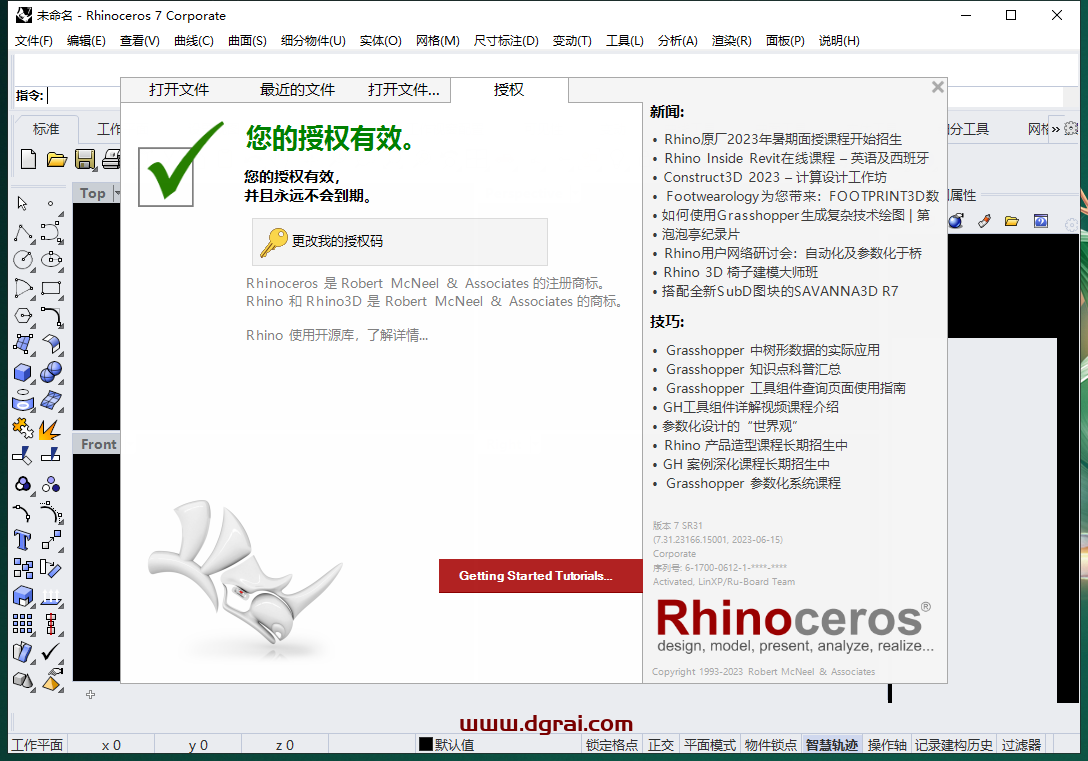This screenshot has width=1088, height=761.
Task: Click the 工作平面 coordinate system status entry
Action: tap(37, 744)
